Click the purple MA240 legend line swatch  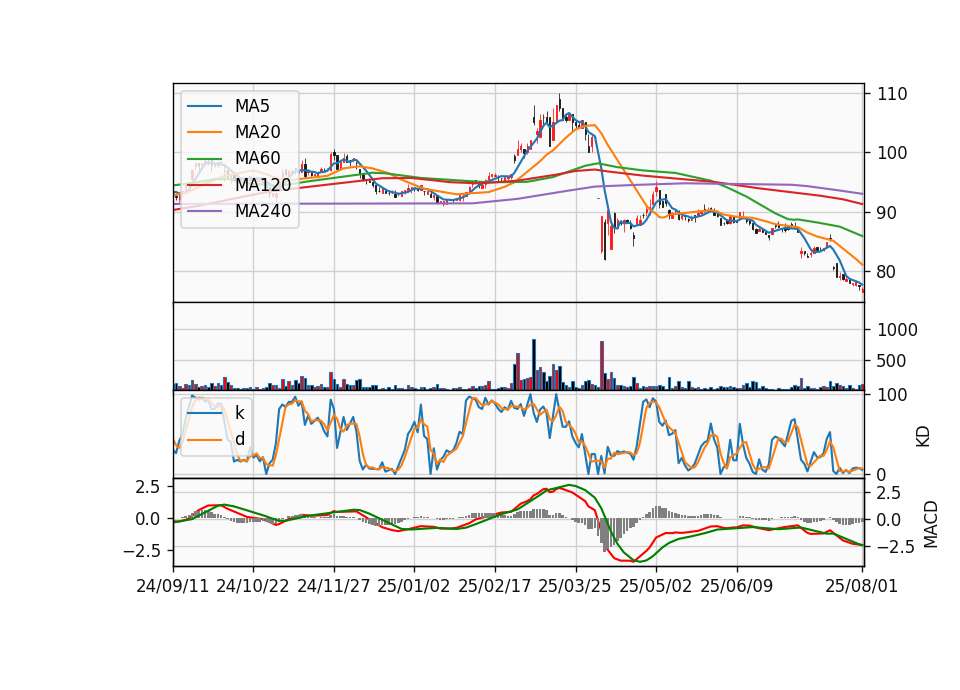pos(204,212)
